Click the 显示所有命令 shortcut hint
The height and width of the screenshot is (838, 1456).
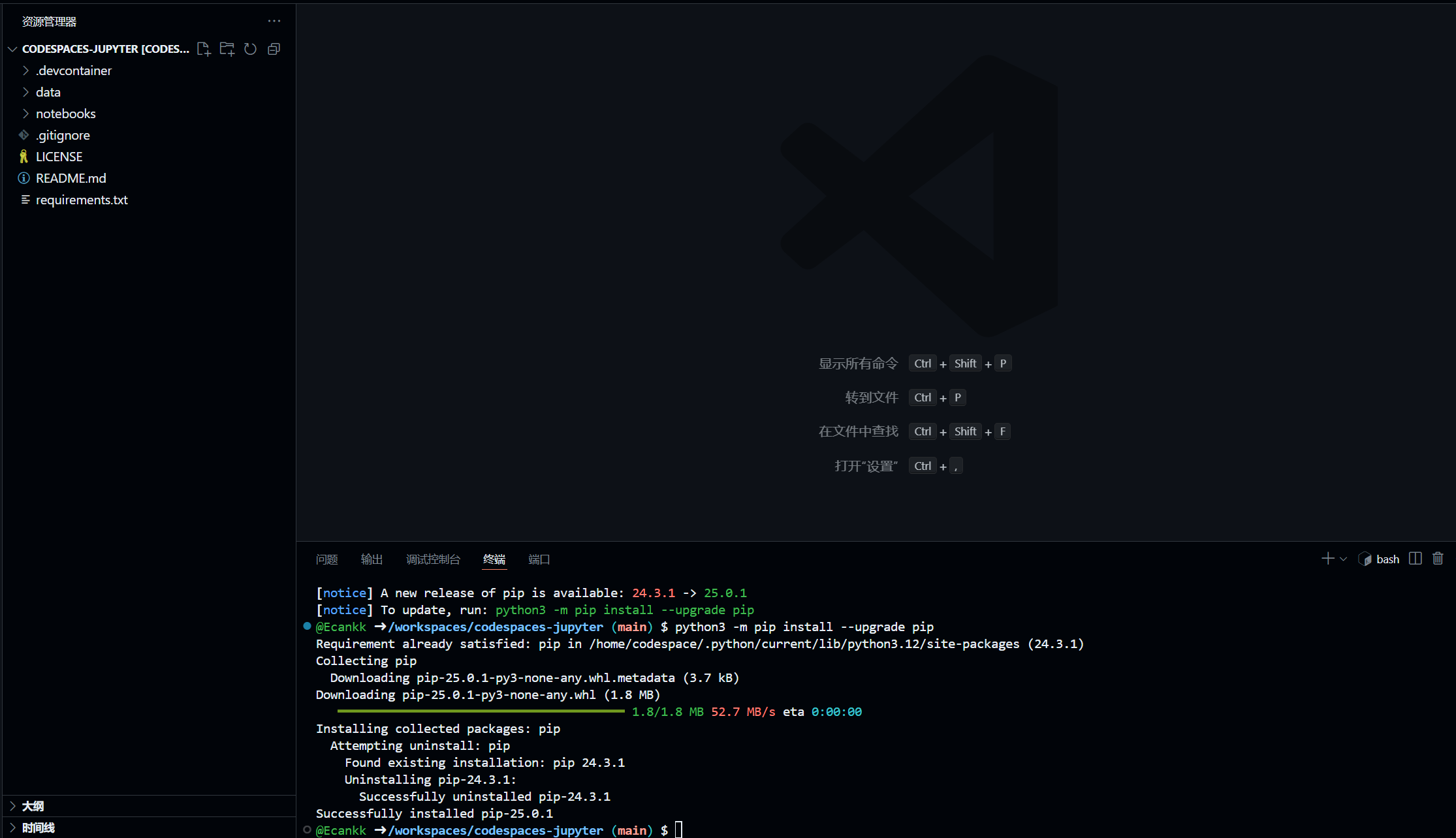click(859, 364)
